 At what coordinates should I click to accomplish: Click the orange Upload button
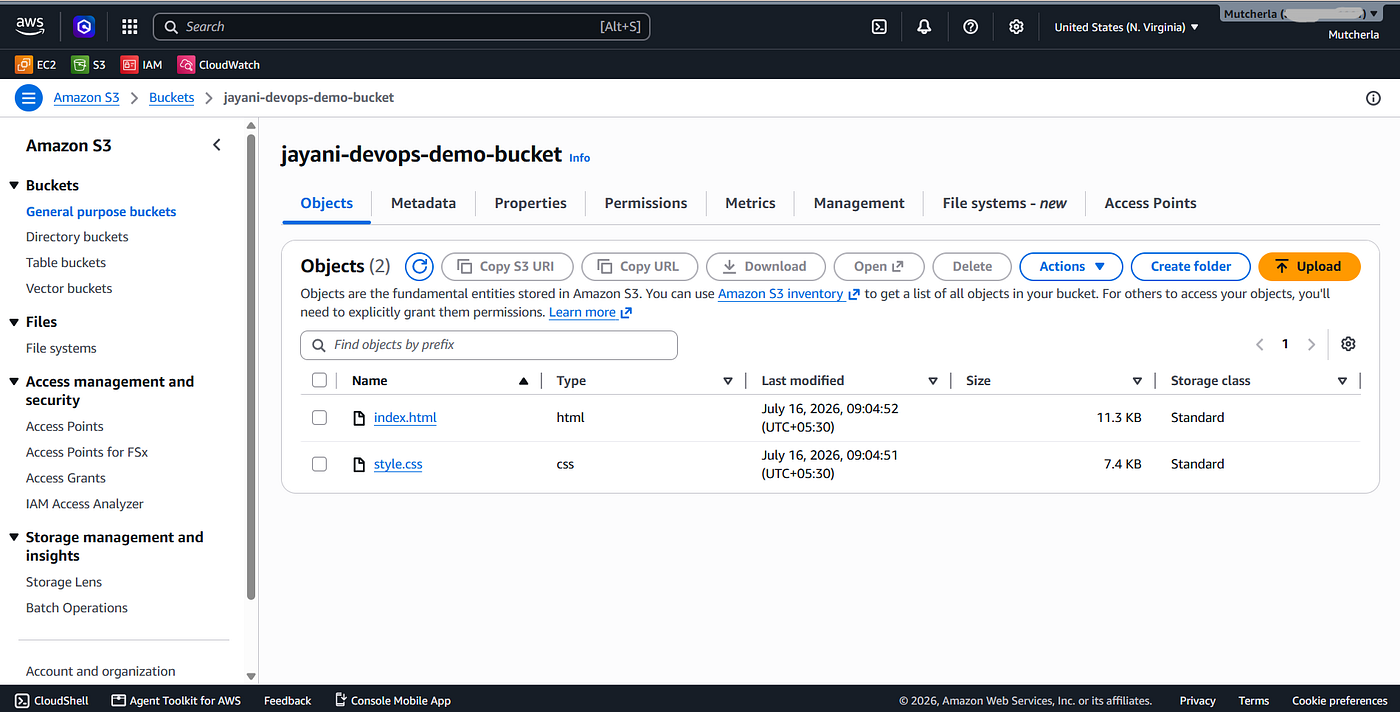tap(1309, 266)
